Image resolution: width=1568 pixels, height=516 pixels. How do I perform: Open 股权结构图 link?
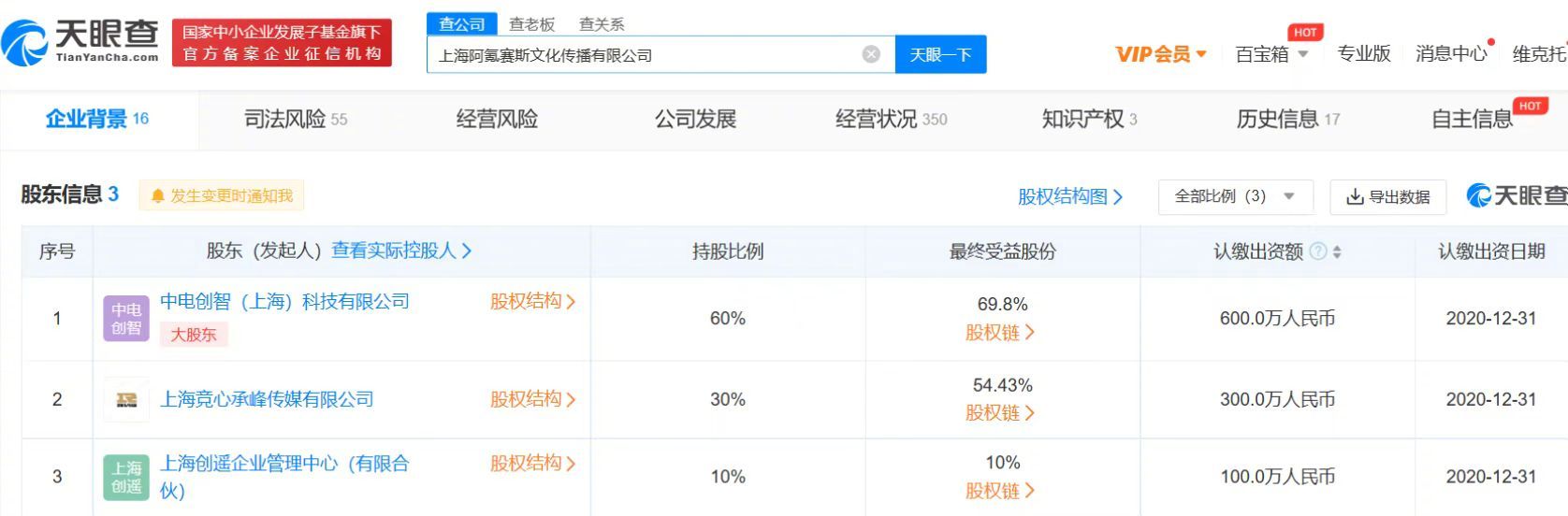pos(1069,196)
